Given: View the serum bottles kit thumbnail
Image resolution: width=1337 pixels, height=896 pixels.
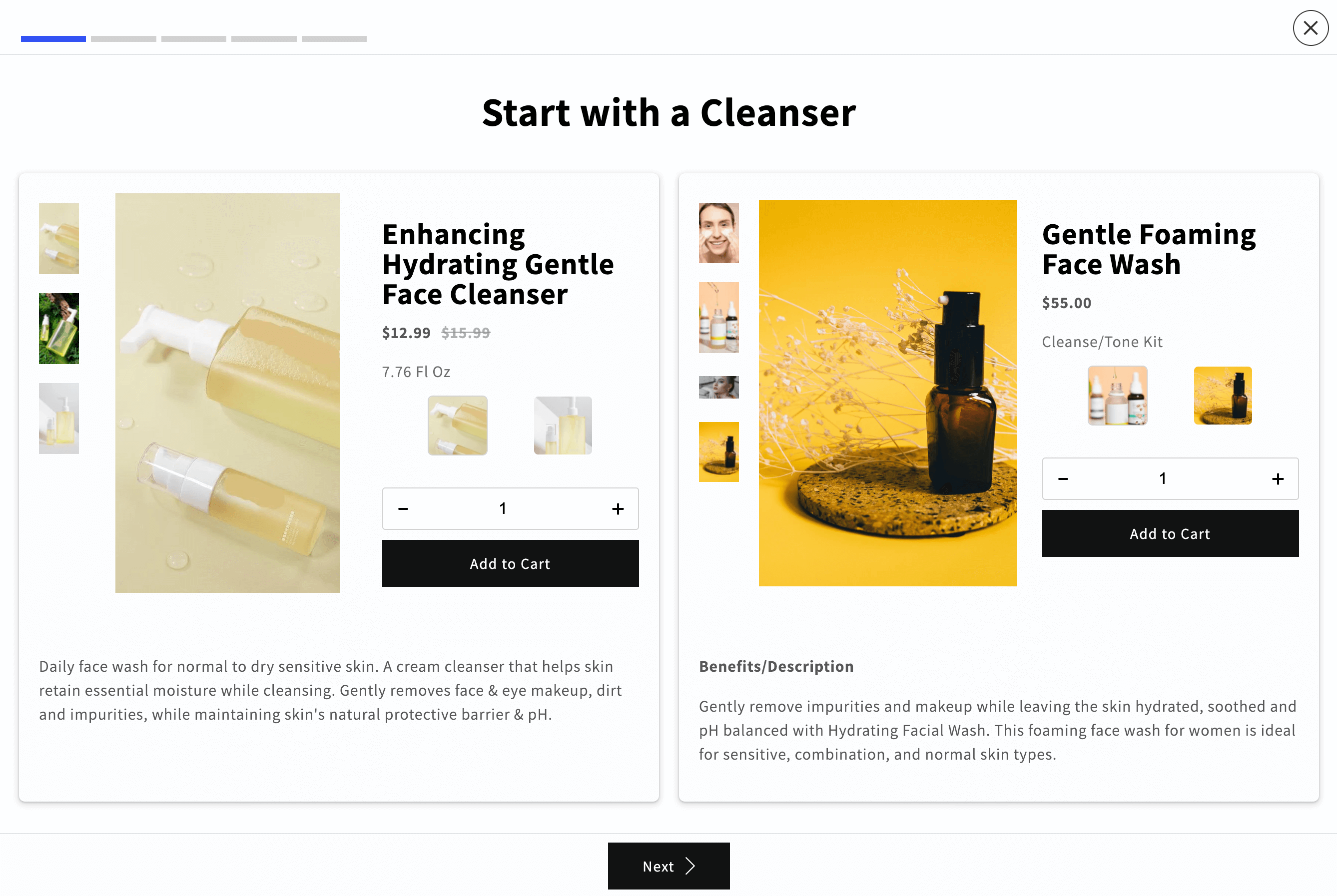Looking at the screenshot, I should click(718, 317).
